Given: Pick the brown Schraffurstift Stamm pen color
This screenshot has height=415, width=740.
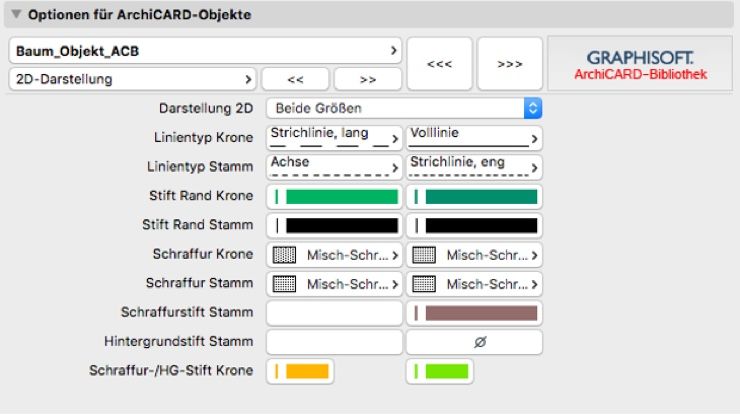Looking at the screenshot, I should pyautogui.click(x=474, y=313).
